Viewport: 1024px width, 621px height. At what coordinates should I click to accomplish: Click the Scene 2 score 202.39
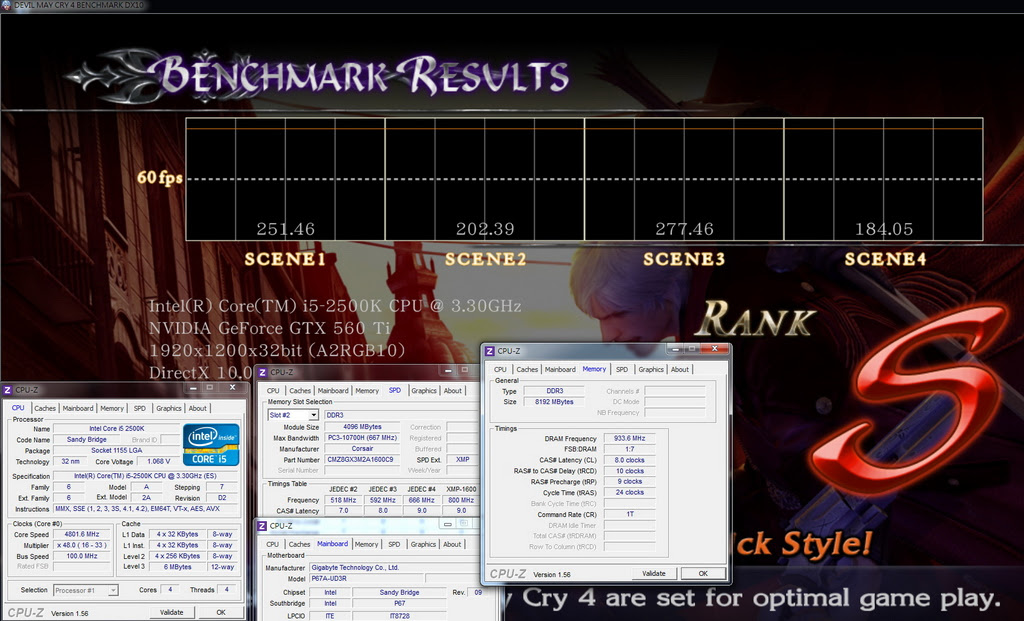coord(485,229)
